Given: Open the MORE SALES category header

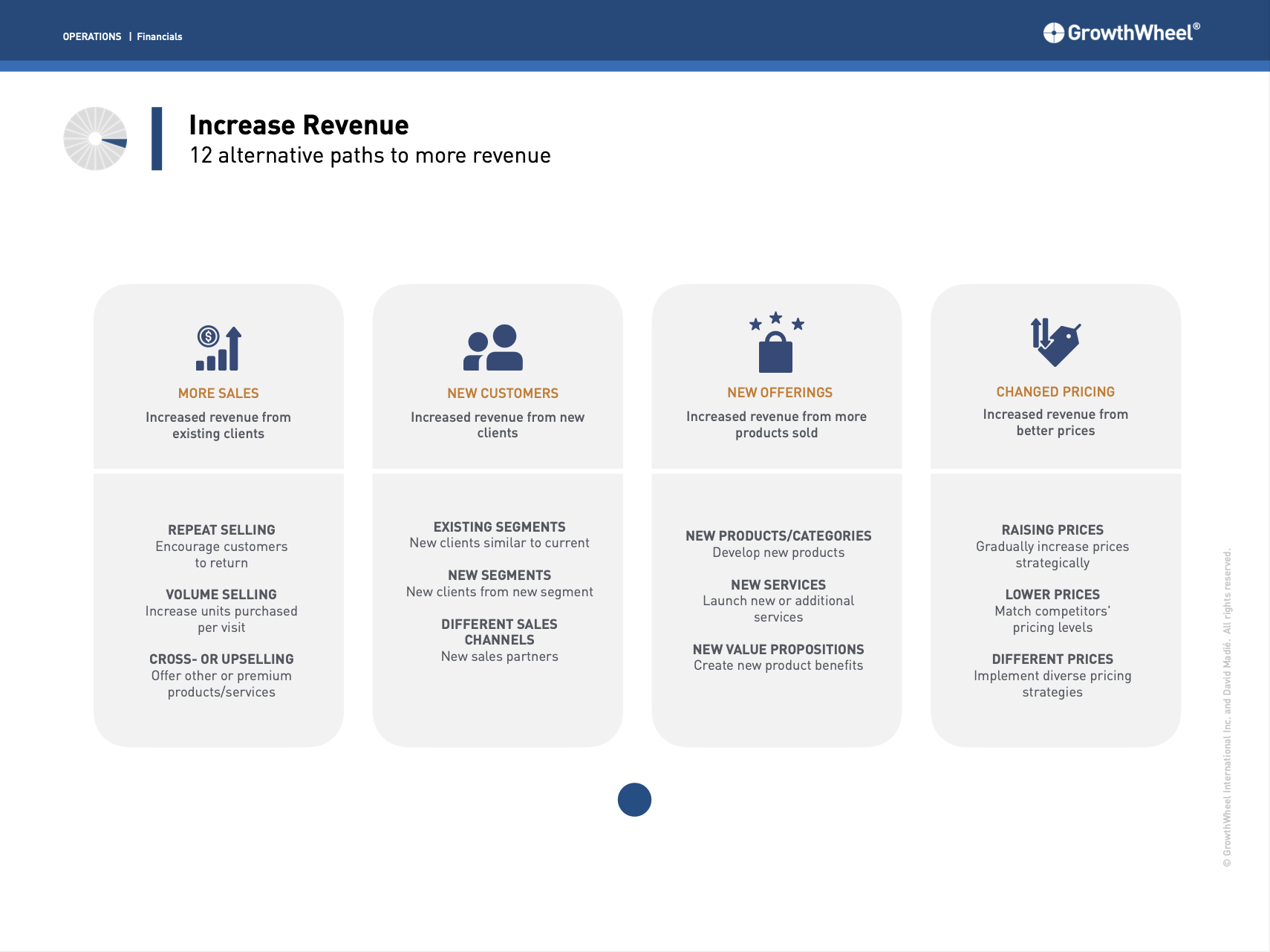Looking at the screenshot, I should (218, 393).
